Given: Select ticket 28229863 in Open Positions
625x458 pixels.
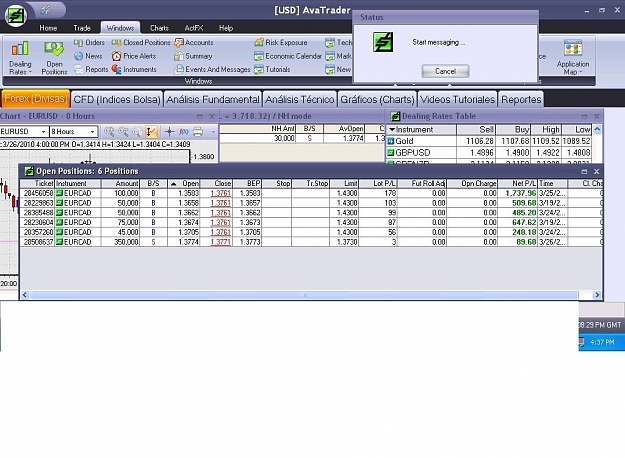Looking at the screenshot, I should pos(311,203).
